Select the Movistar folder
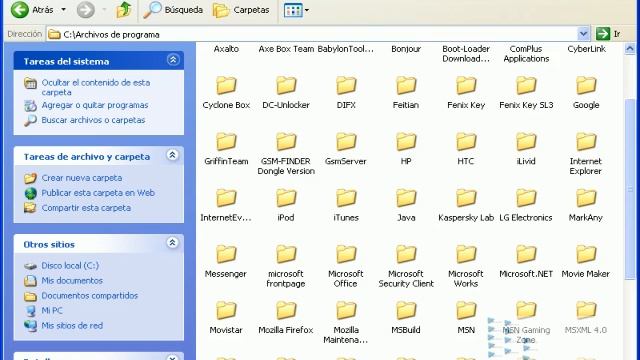Viewport: 640px width, 360px height. coord(226,318)
